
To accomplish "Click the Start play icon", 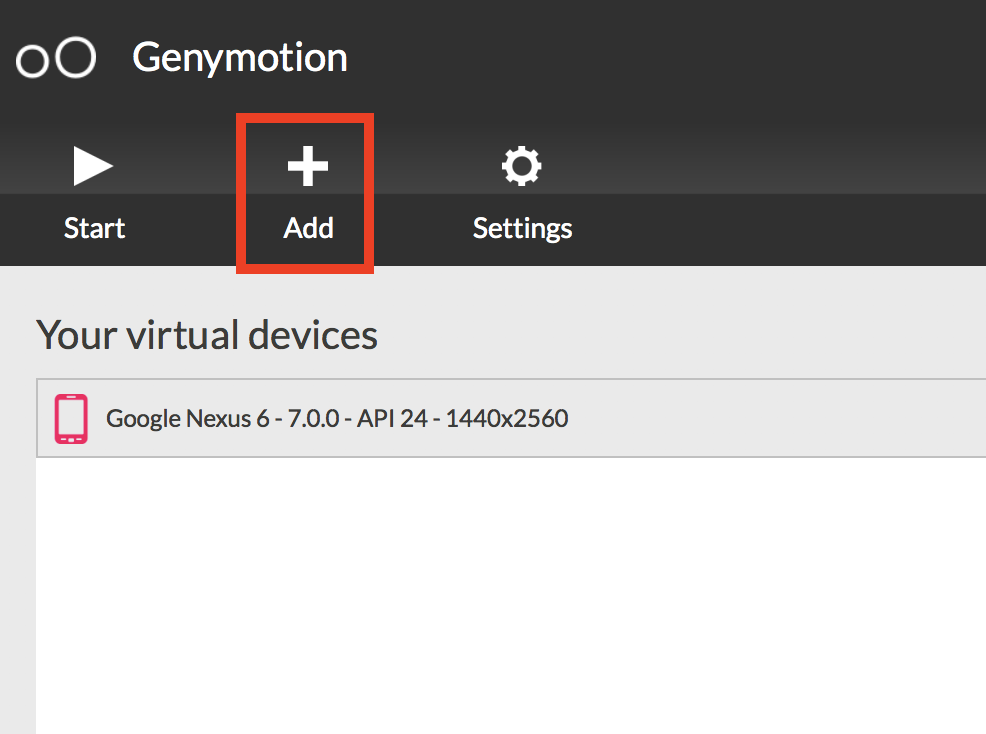I will point(92,166).
